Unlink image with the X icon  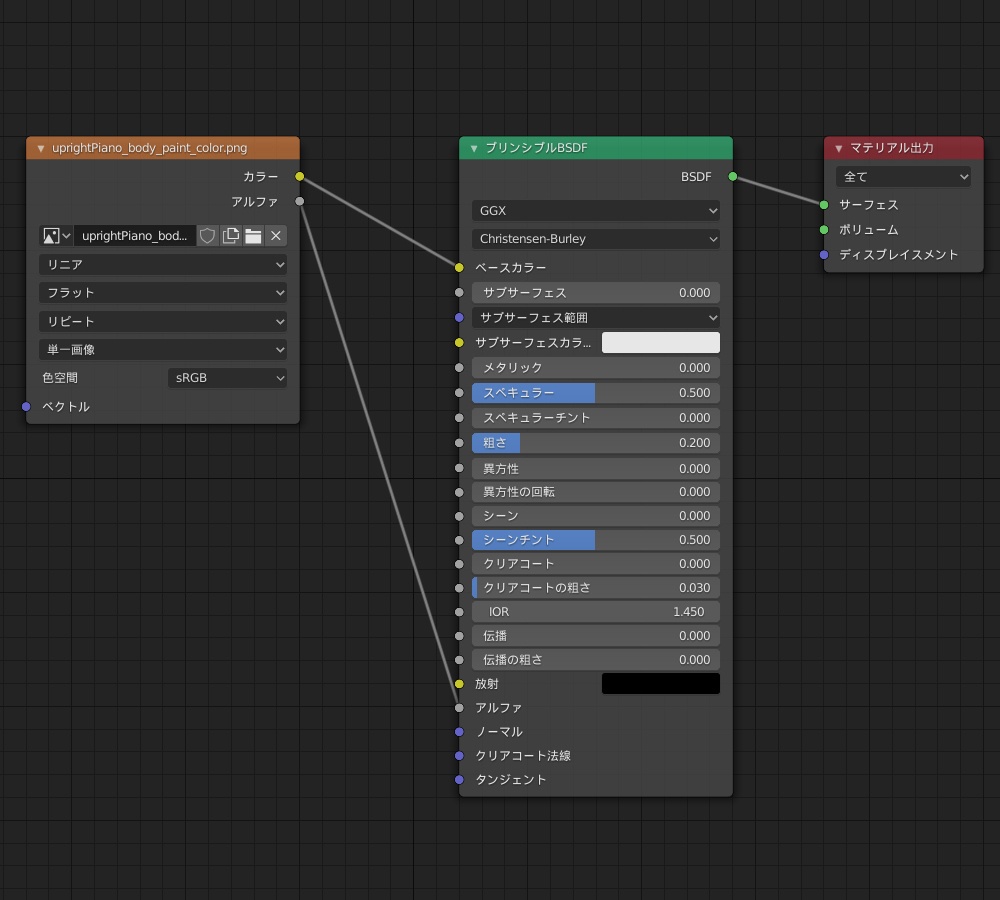pos(276,235)
